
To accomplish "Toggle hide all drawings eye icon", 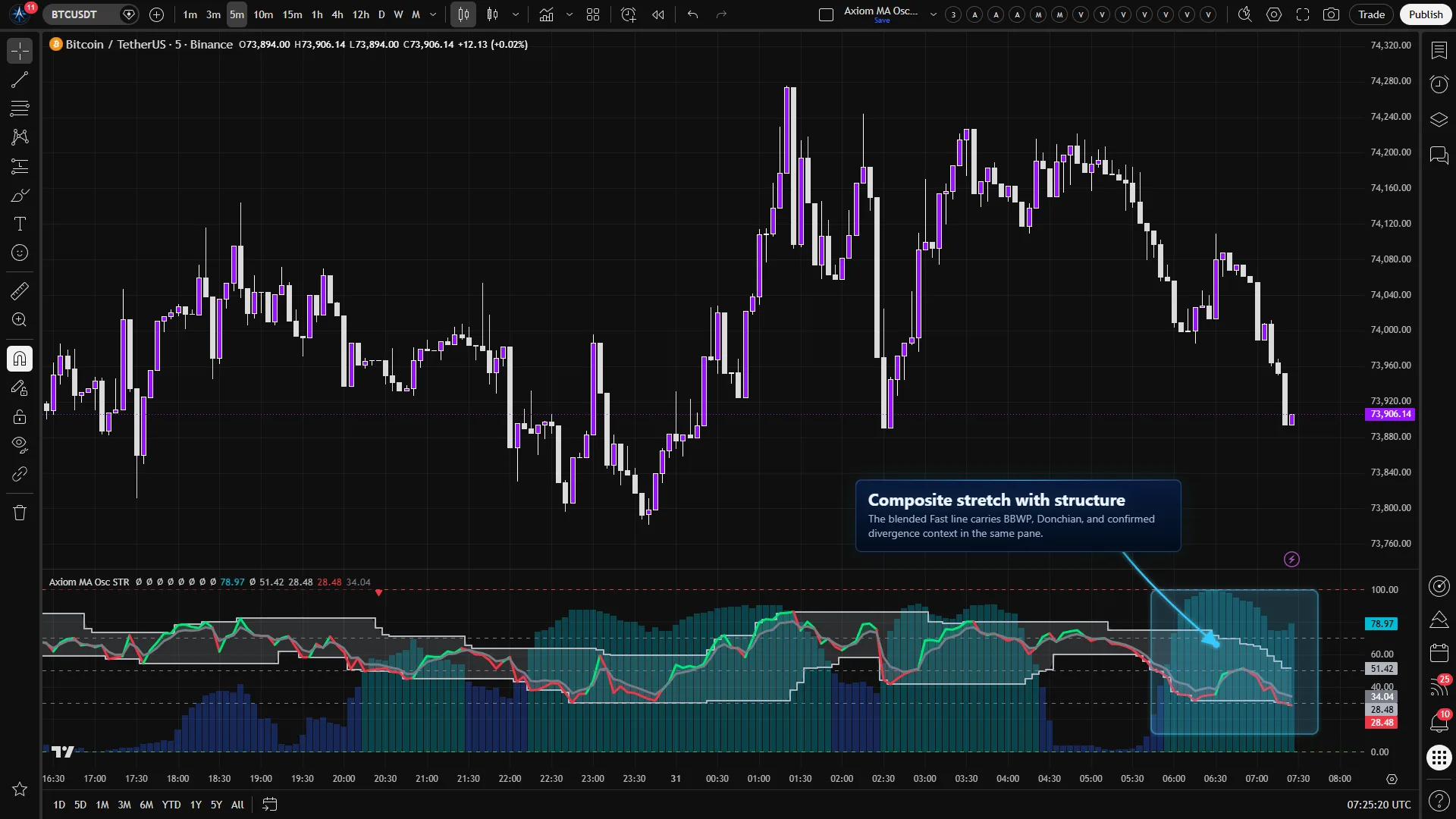I will [x=20, y=444].
